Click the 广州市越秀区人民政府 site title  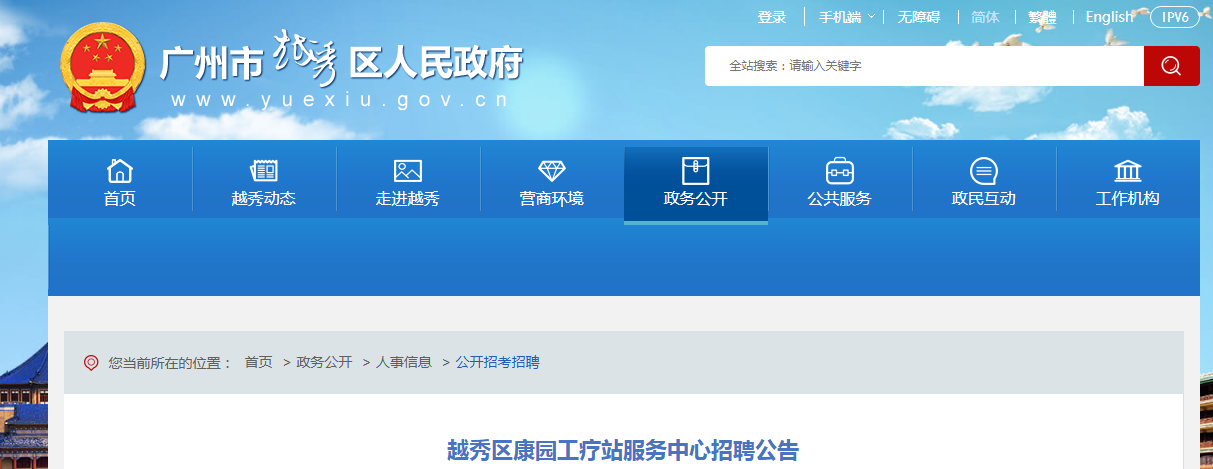tap(341, 62)
